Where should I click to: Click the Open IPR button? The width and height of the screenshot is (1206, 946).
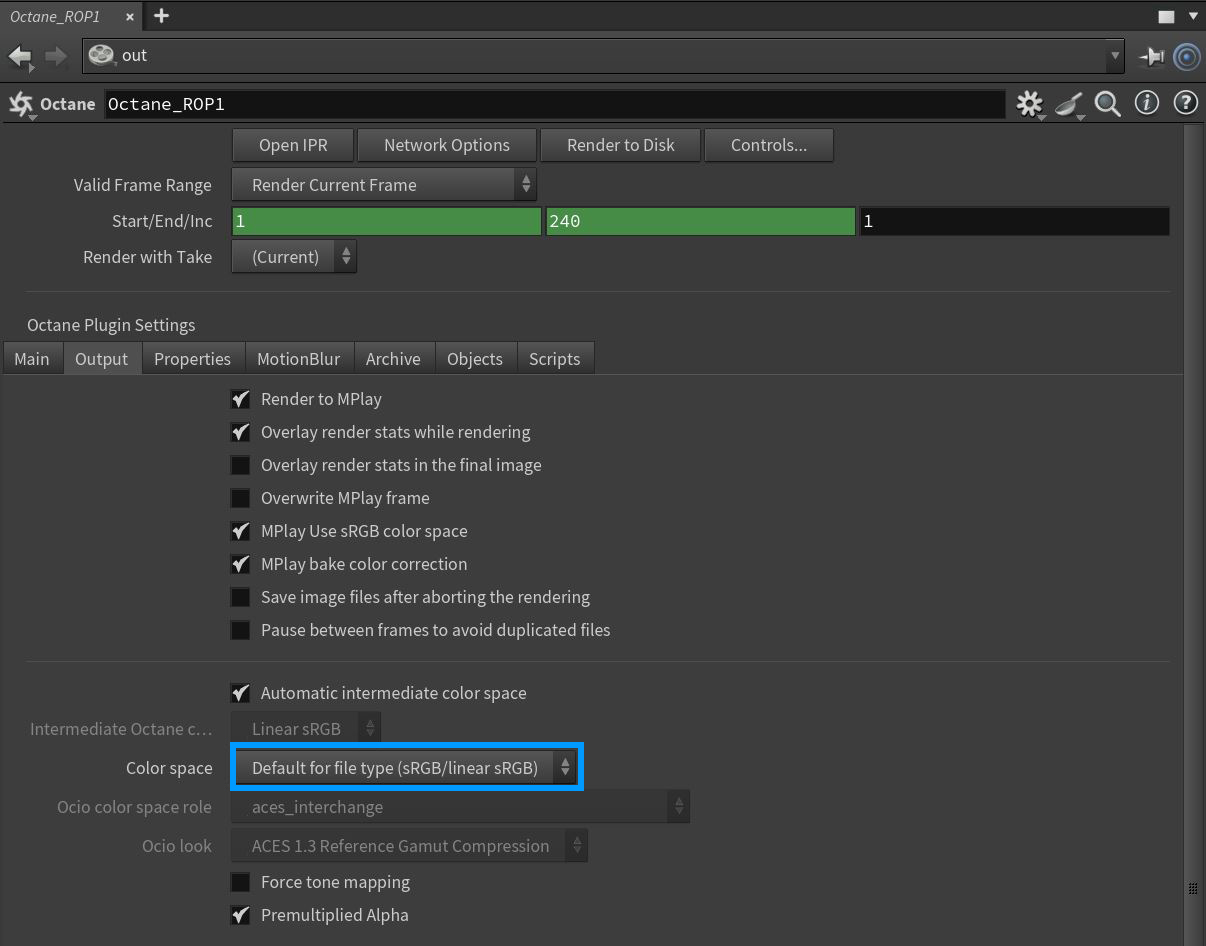point(292,145)
